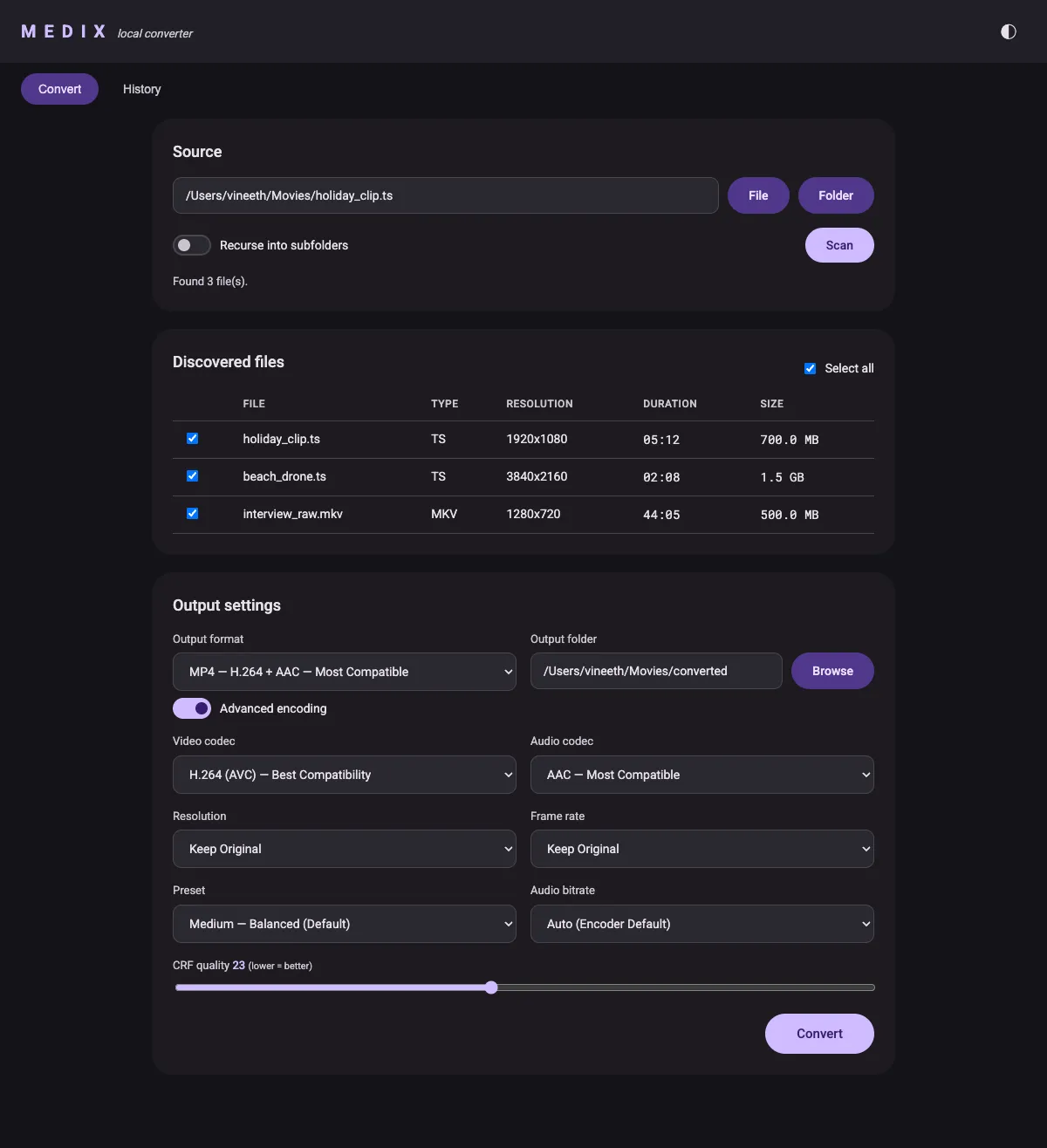This screenshot has width=1047, height=1148.
Task: Click the TYPE column header
Action: coord(444,404)
